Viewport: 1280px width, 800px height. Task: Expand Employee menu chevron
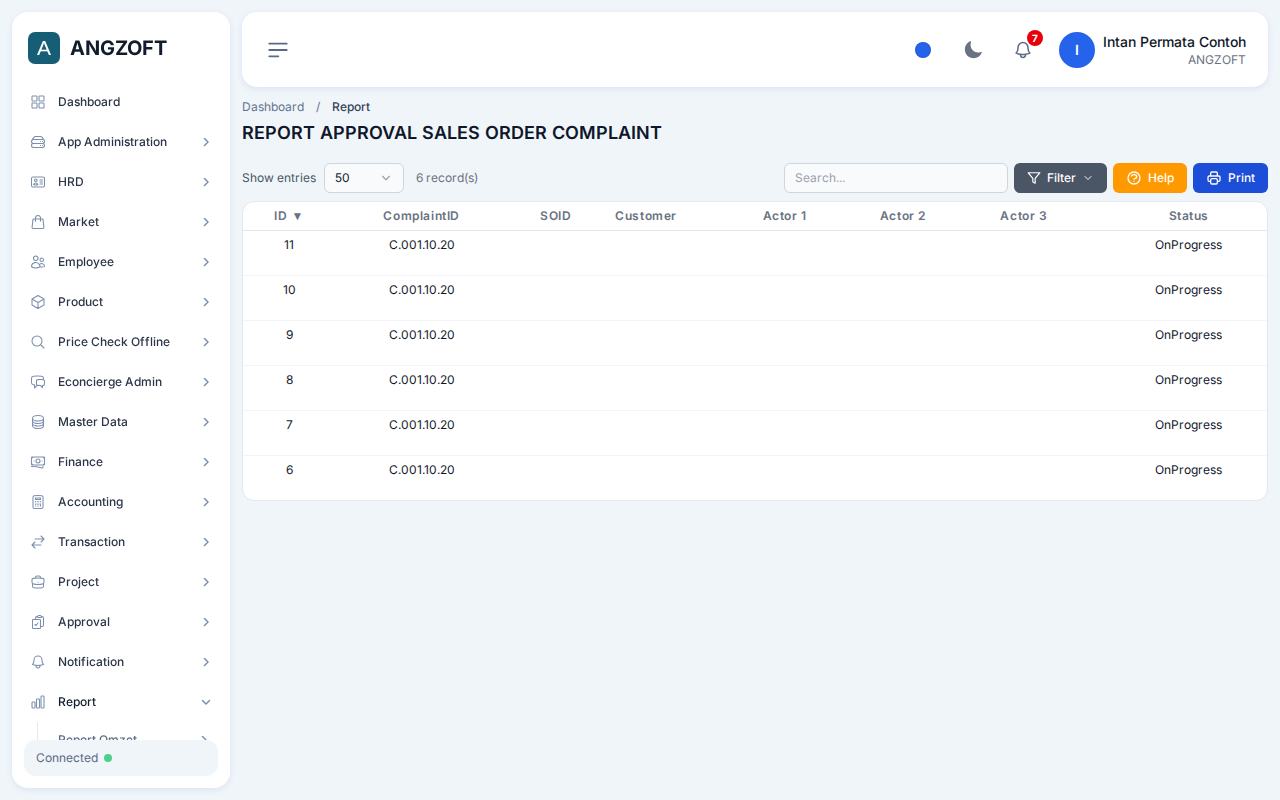click(x=206, y=262)
